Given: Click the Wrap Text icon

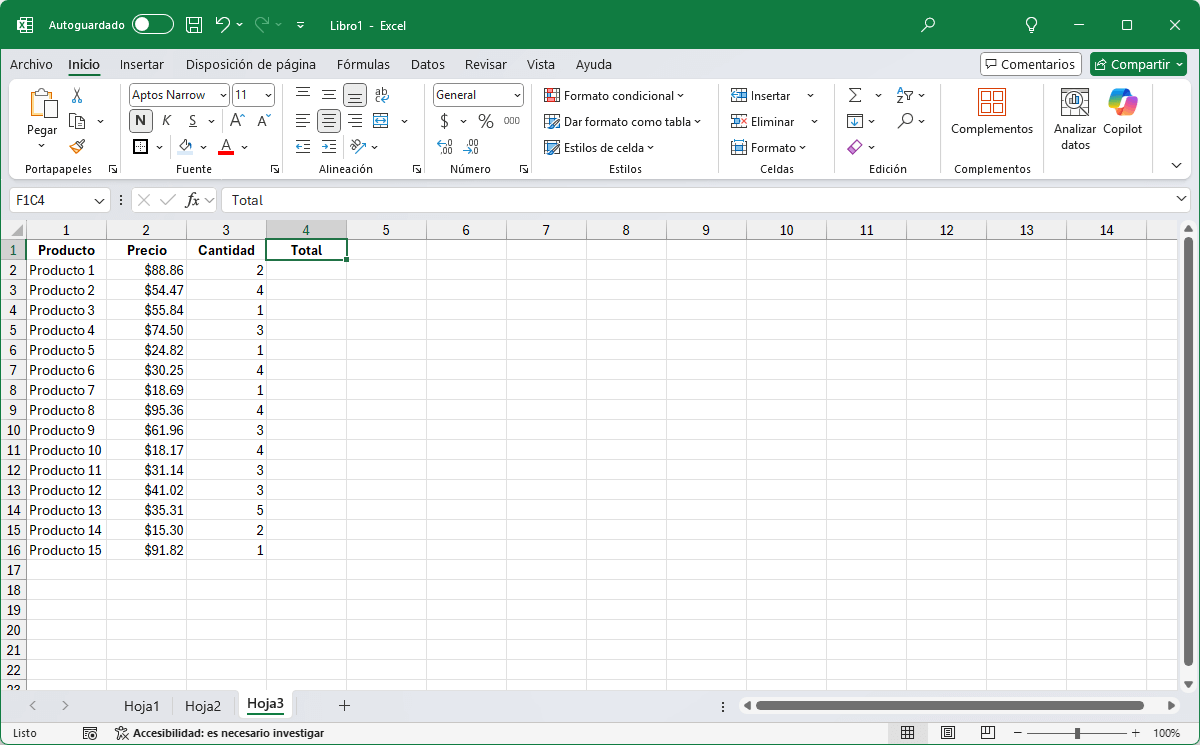Looking at the screenshot, I should pyautogui.click(x=381, y=95).
